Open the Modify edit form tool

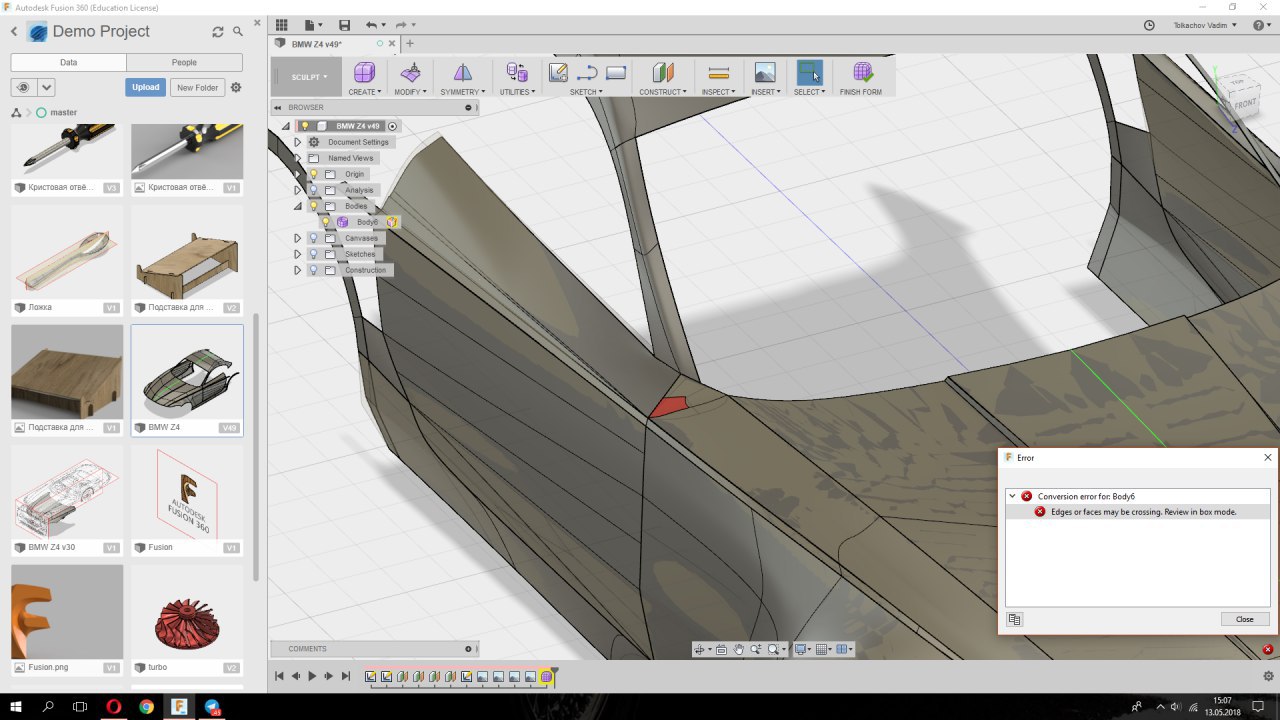410,72
